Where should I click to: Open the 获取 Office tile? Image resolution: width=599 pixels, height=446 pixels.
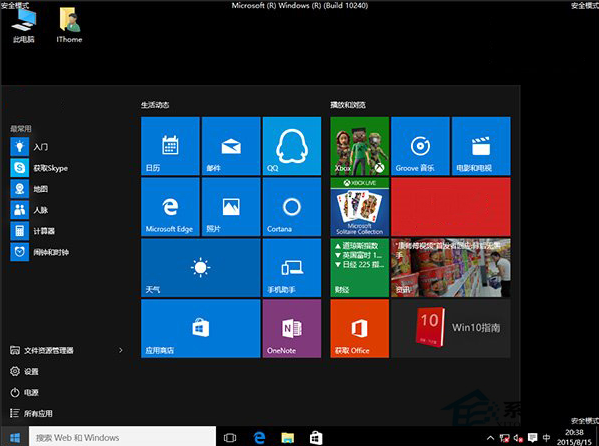pos(359,328)
